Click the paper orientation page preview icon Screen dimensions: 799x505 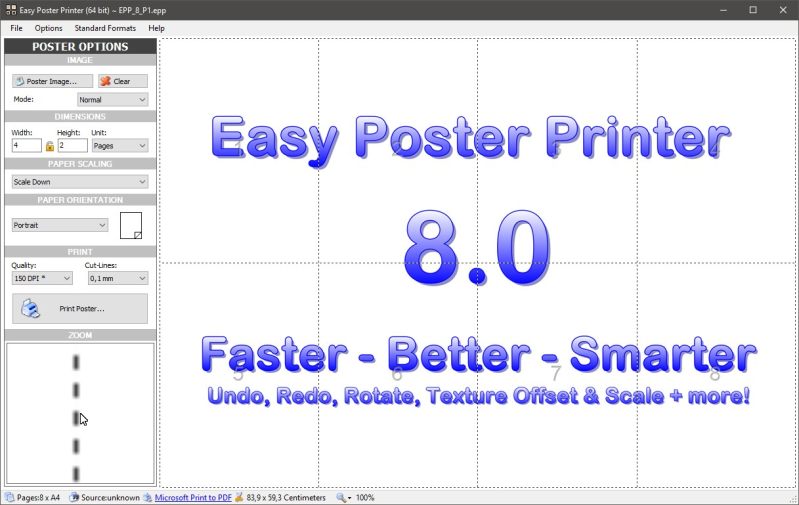pyautogui.click(x=131, y=226)
